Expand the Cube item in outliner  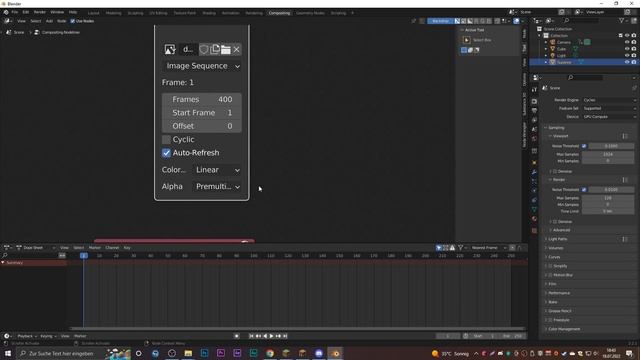(546, 49)
